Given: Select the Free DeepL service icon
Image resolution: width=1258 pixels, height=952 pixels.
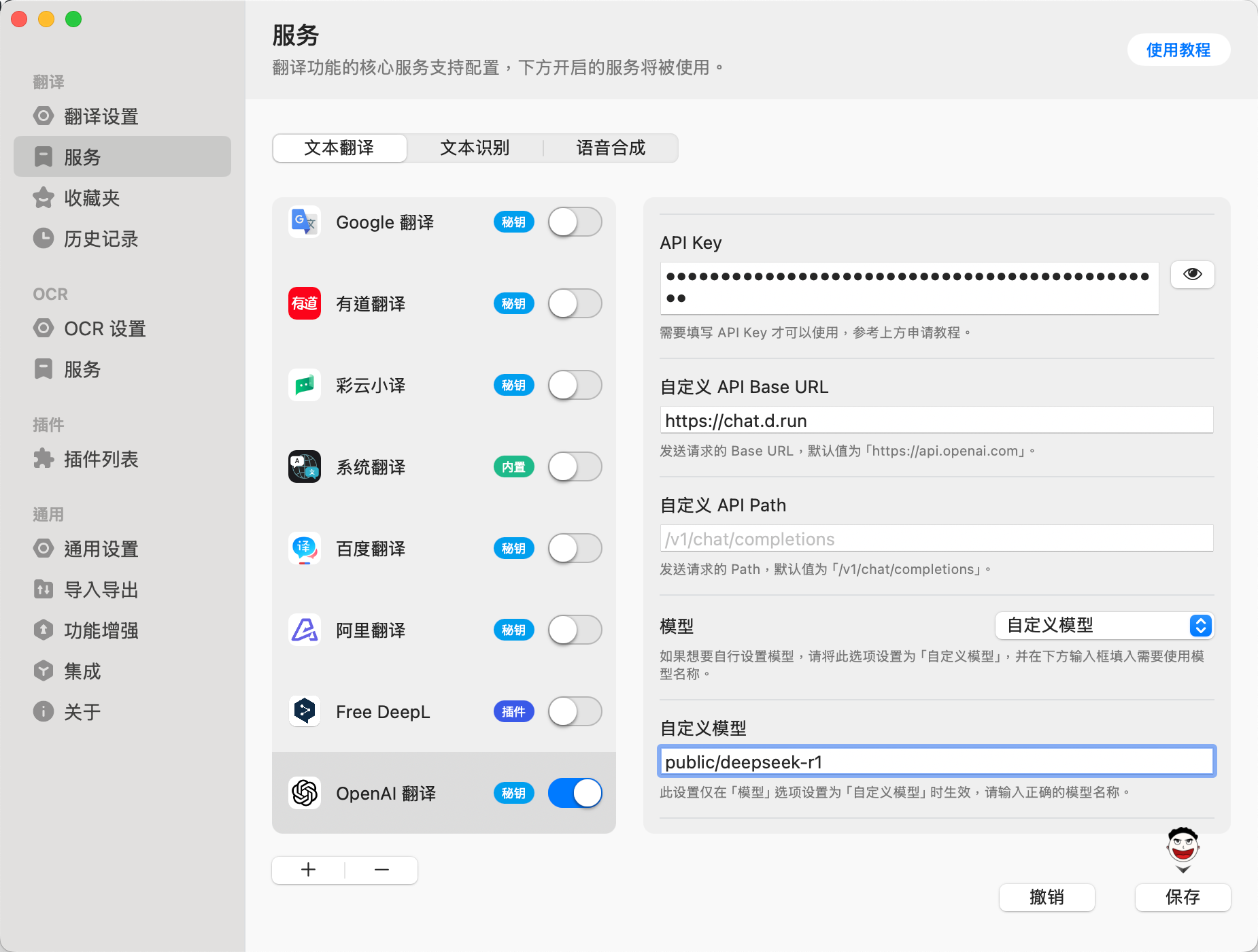Looking at the screenshot, I should pos(304,711).
